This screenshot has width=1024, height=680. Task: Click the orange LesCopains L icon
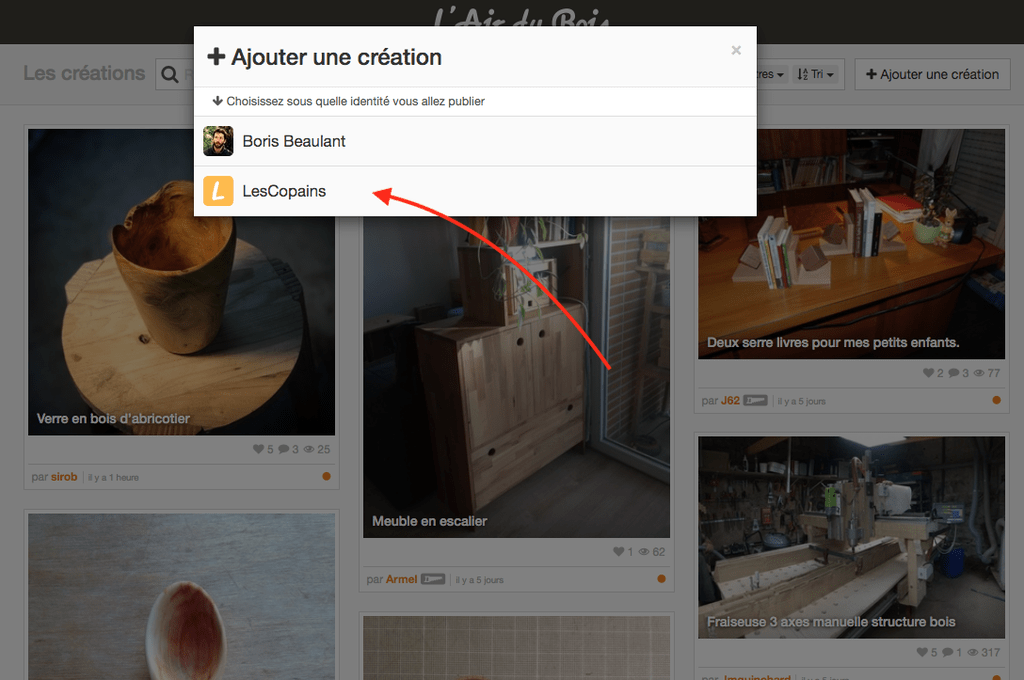pos(218,191)
